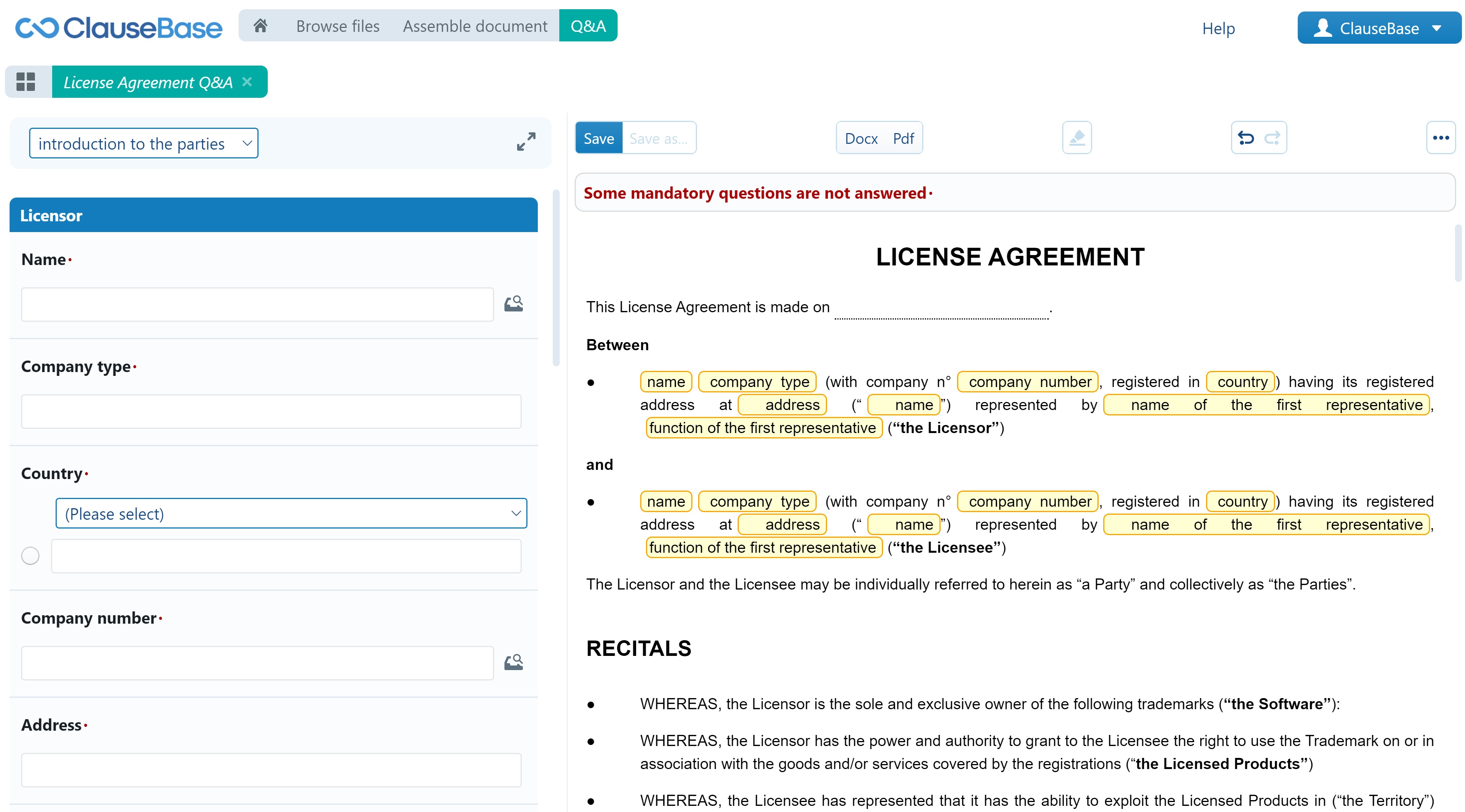This screenshot has height=812, width=1465.
Task: Click the Company type input field
Action: (x=271, y=412)
